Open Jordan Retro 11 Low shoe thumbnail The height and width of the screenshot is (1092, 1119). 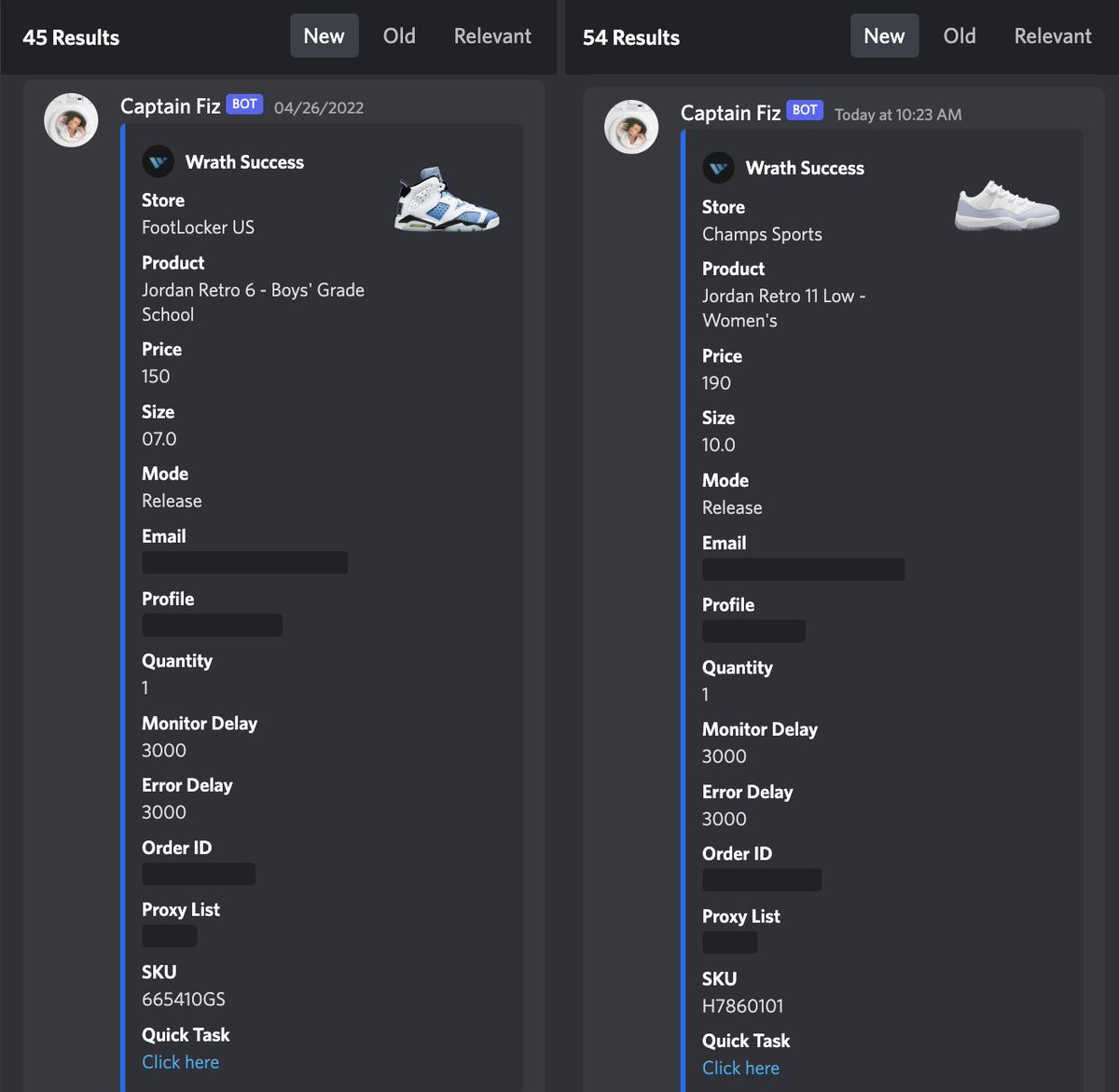pos(1007,205)
